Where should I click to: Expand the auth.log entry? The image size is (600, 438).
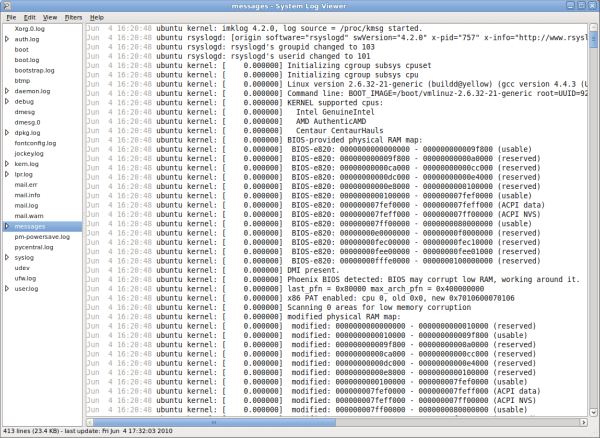coord(7,39)
